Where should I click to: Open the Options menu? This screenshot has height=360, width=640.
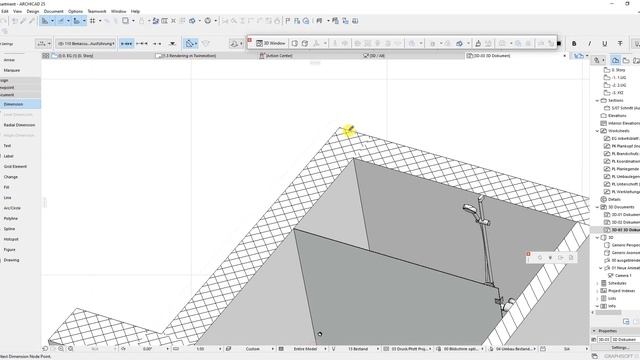pyautogui.click(x=75, y=11)
